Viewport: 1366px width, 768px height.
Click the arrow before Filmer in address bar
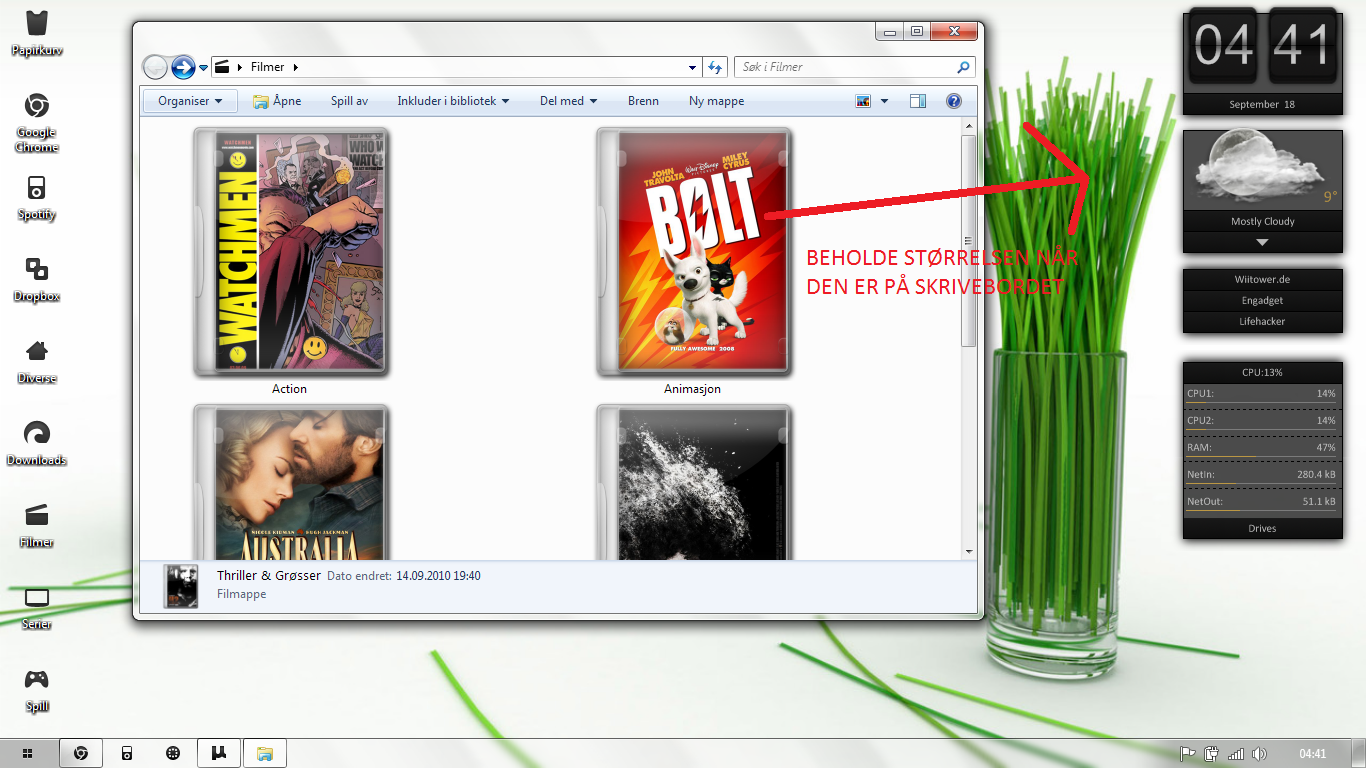[240, 67]
